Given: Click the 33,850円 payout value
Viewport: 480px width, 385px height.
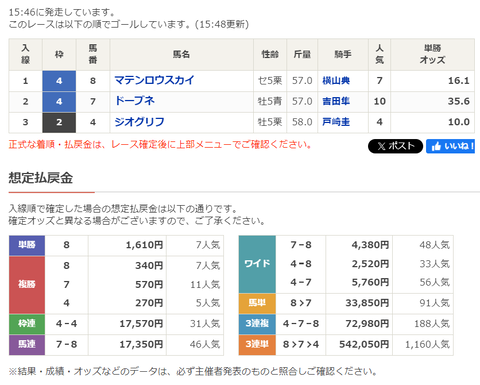Looking at the screenshot, I should 367,303.
